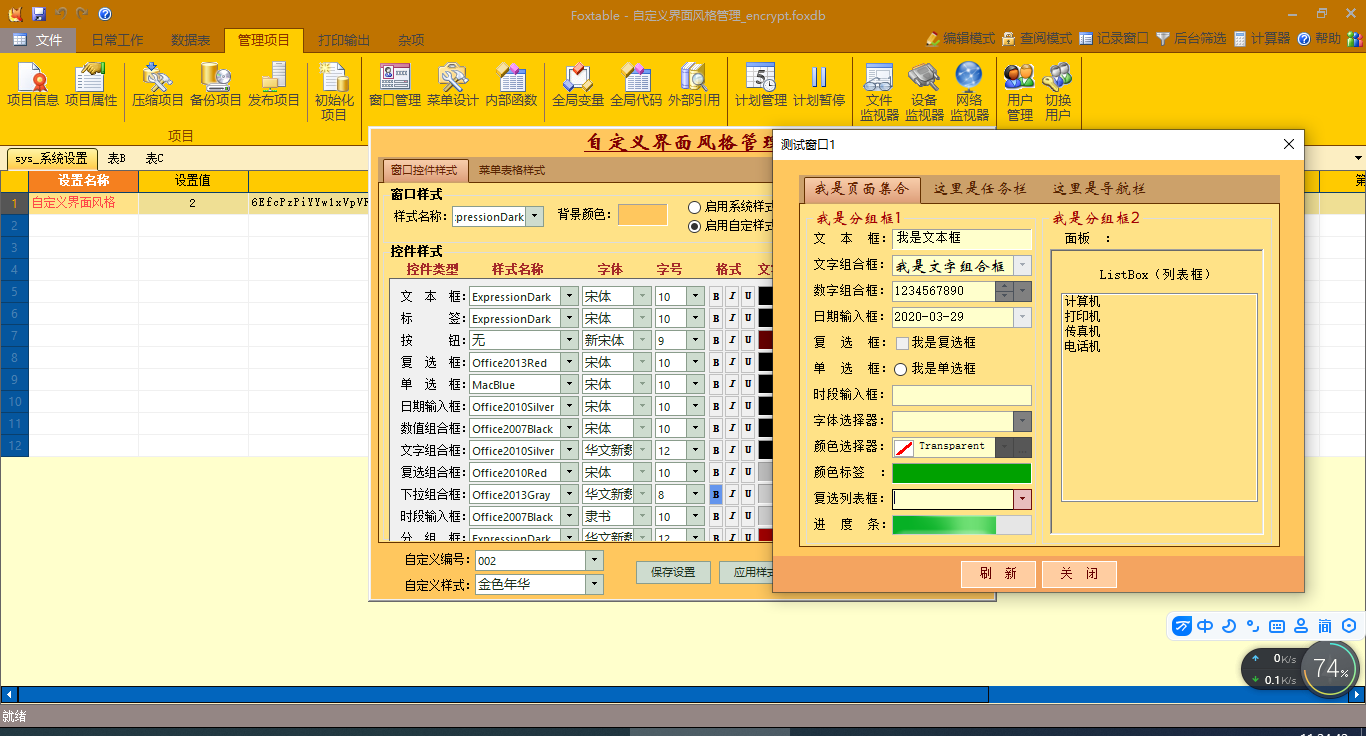The image size is (1366, 736).
Task: Switch to 编辑模式 in title area
Action: tap(960, 39)
